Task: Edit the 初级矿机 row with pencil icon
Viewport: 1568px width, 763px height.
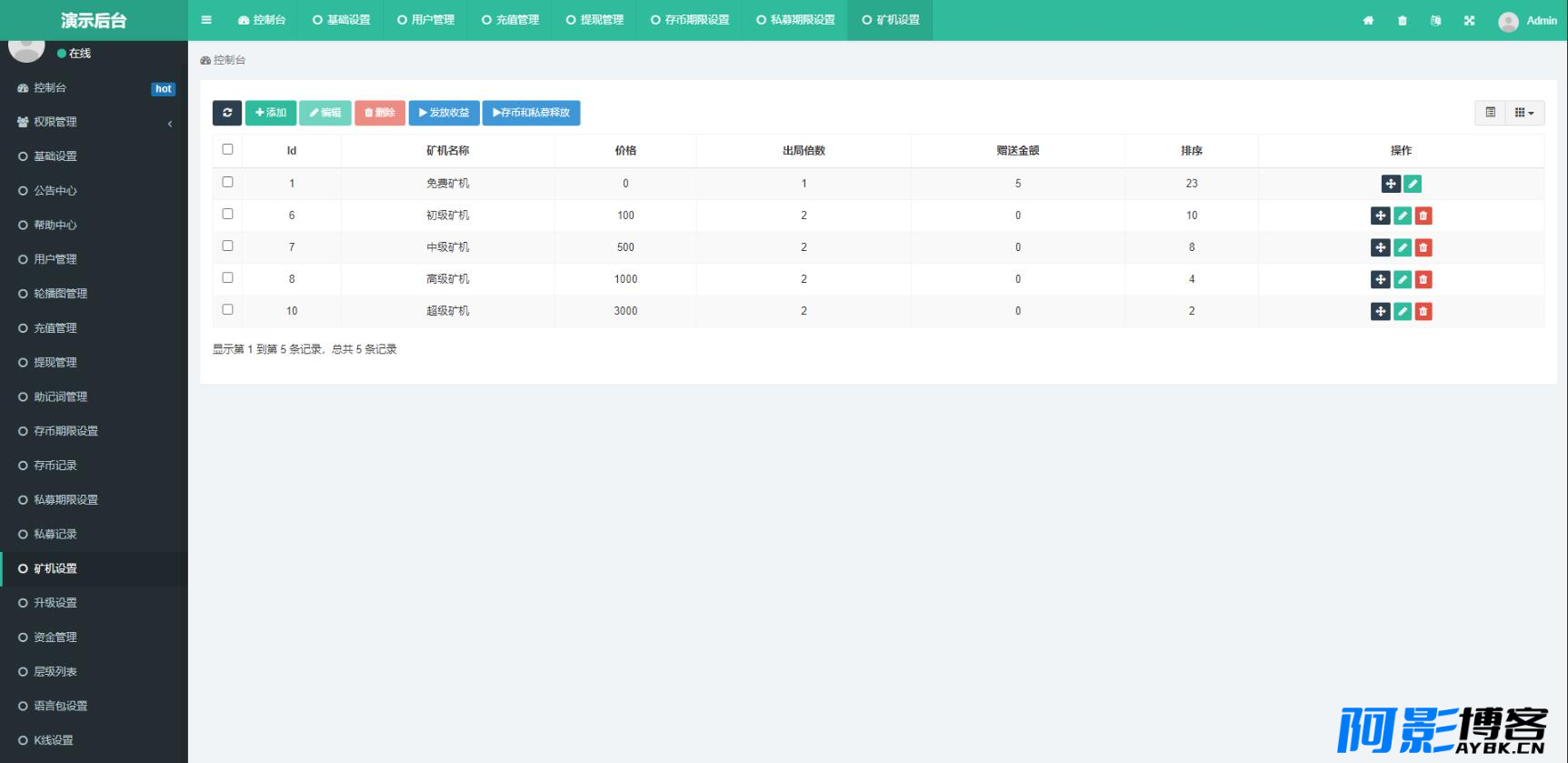Action: (x=1403, y=216)
